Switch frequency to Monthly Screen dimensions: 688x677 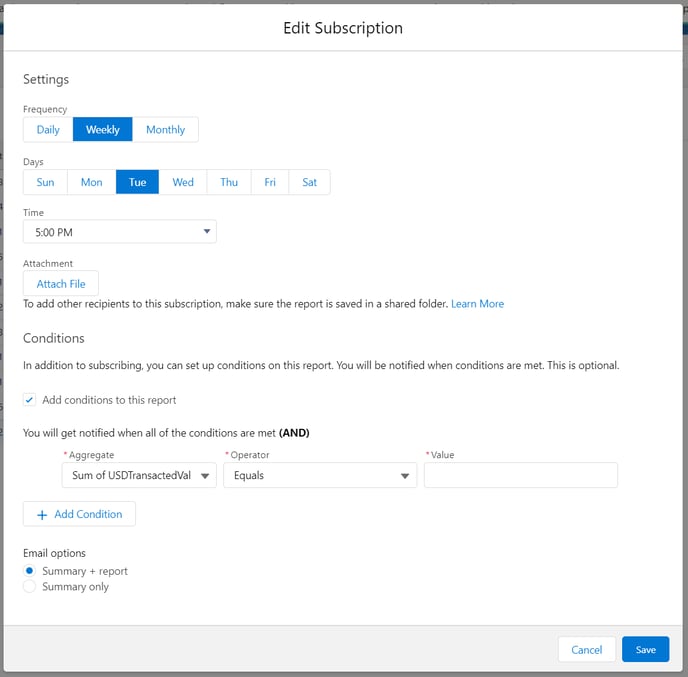[165, 130]
